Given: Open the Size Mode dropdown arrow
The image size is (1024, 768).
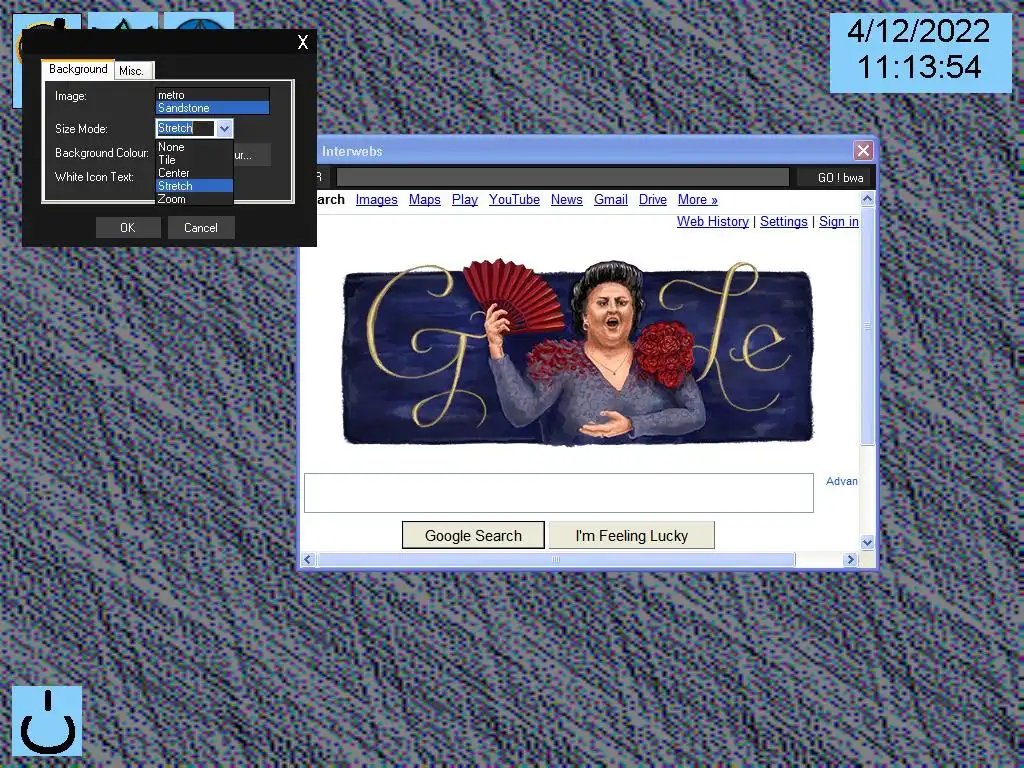Looking at the screenshot, I should (x=224, y=129).
